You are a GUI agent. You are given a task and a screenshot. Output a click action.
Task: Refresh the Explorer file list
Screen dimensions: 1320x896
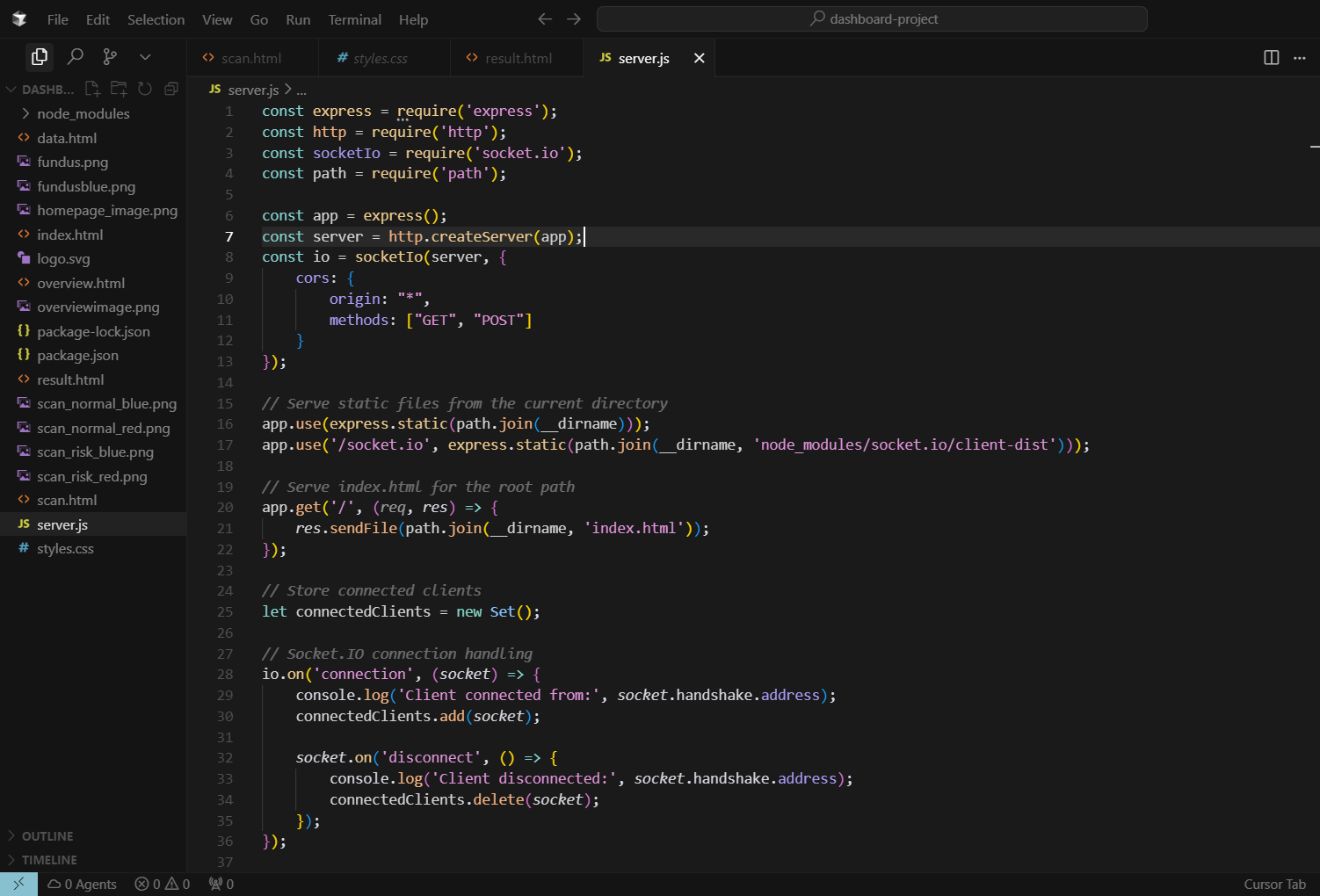coord(145,89)
